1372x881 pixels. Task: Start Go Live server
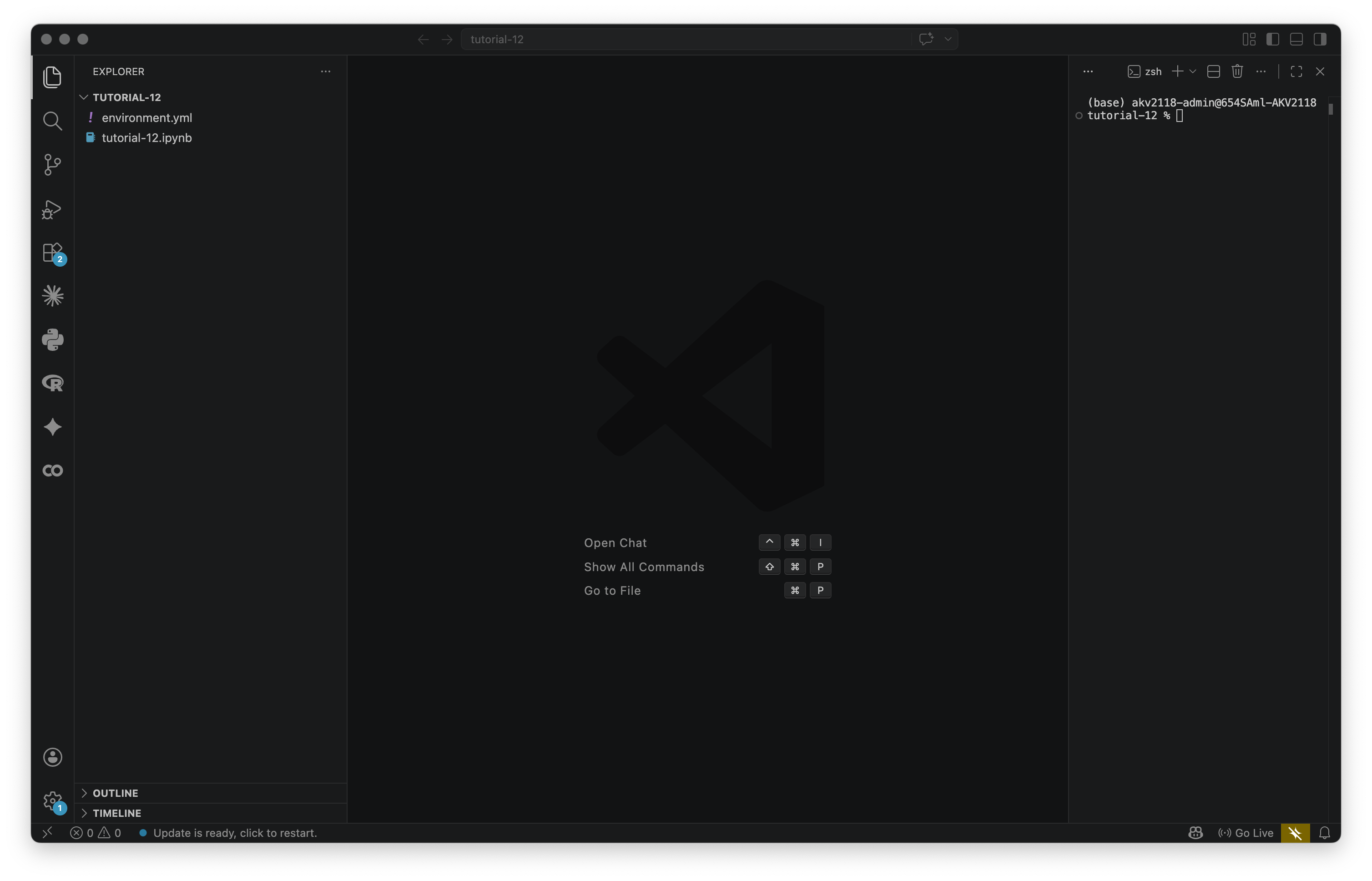tap(1246, 832)
